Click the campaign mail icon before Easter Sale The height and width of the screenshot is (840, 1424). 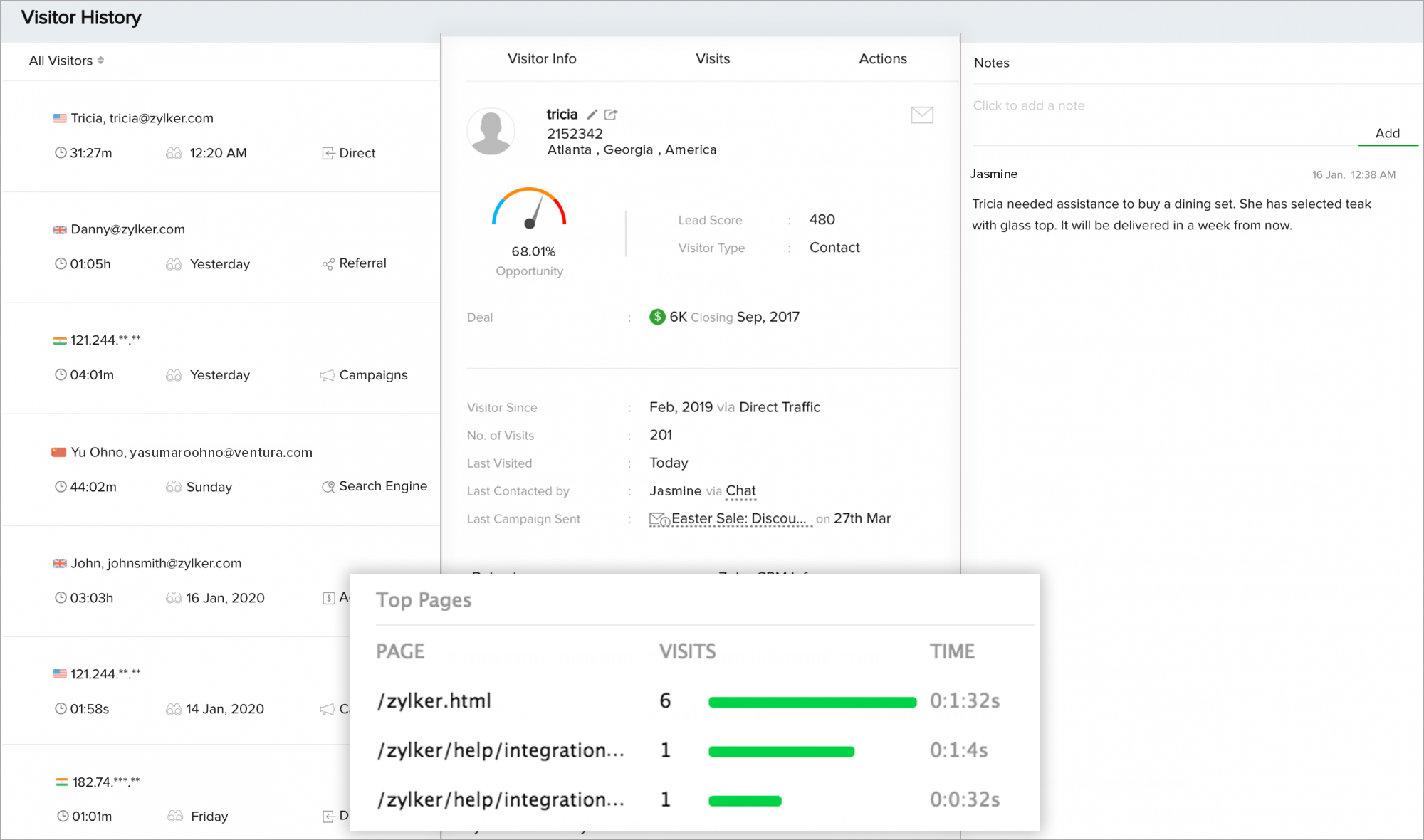(x=659, y=520)
